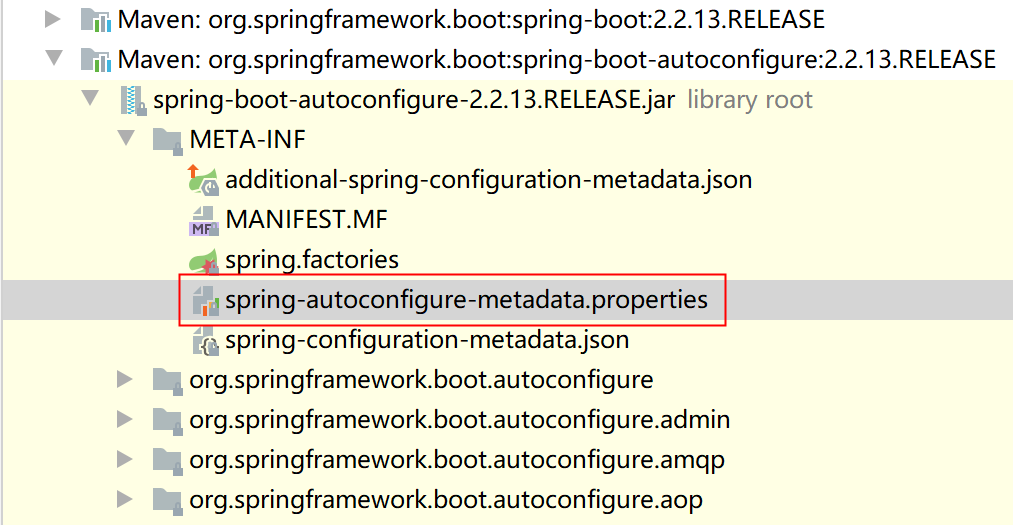Select the MANIFEST.MF file entry
This screenshot has width=1013, height=525.
[306, 220]
